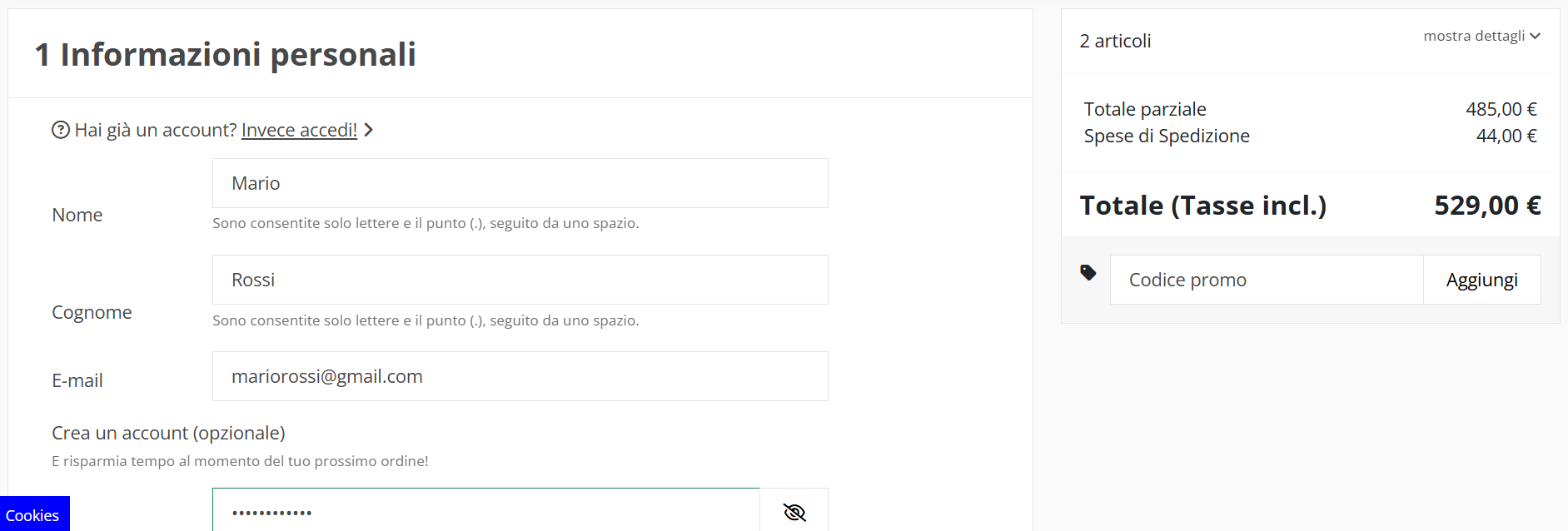The height and width of the screenshot is (531, 1568).
Task: Click the question mark help icon
Action: point(61,130)
